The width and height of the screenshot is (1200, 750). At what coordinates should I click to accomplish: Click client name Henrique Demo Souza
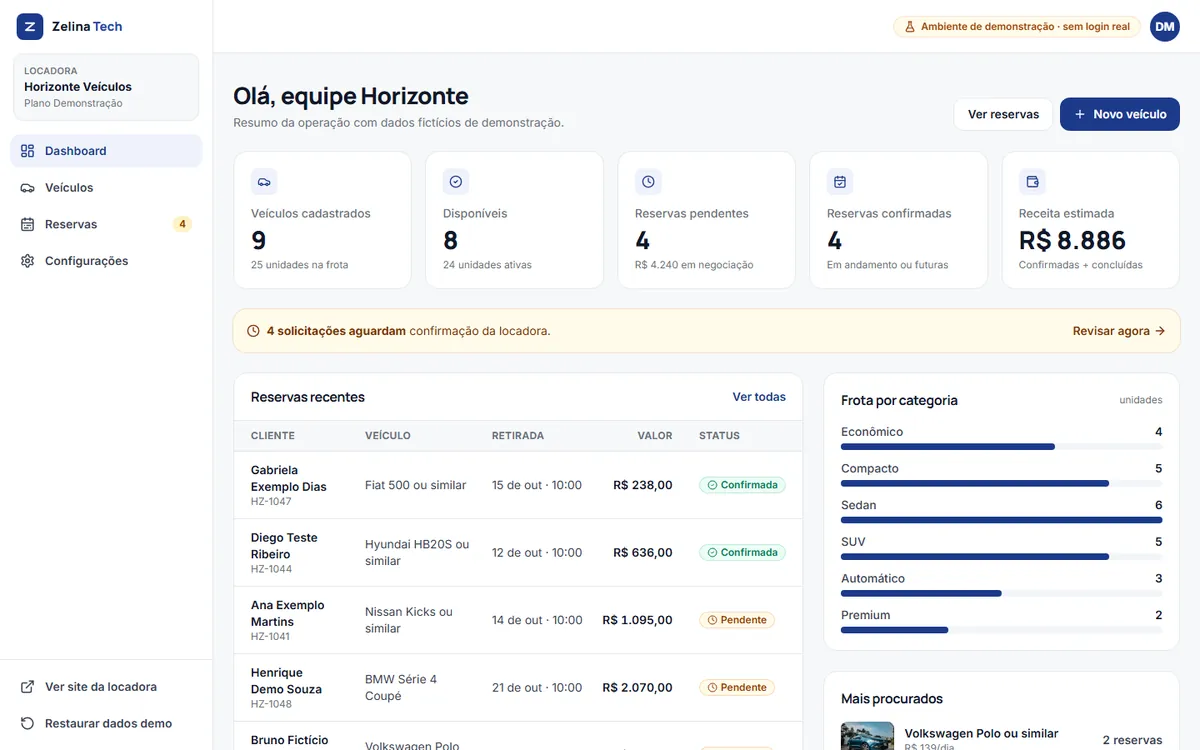coord(286,681)
